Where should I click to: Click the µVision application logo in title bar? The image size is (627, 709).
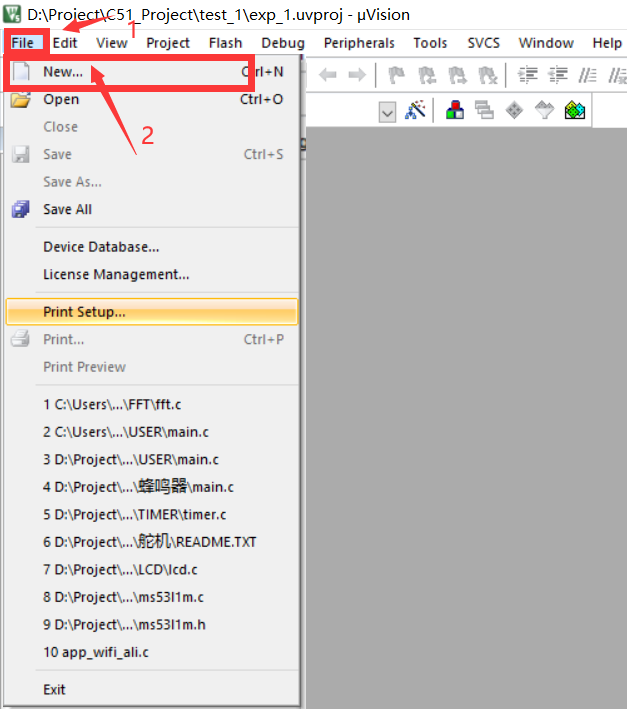(12, 14)
